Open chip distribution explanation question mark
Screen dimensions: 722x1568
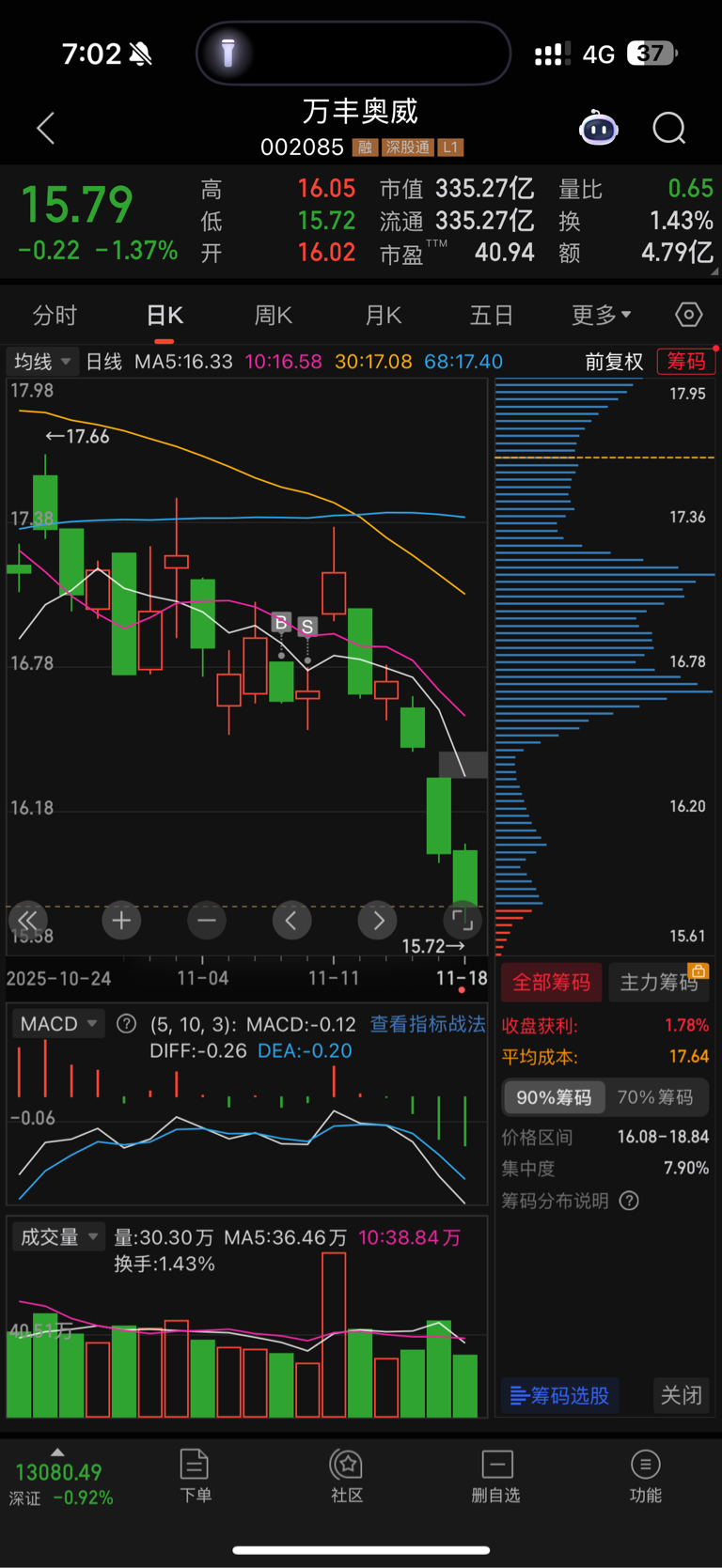[630, 1201]
